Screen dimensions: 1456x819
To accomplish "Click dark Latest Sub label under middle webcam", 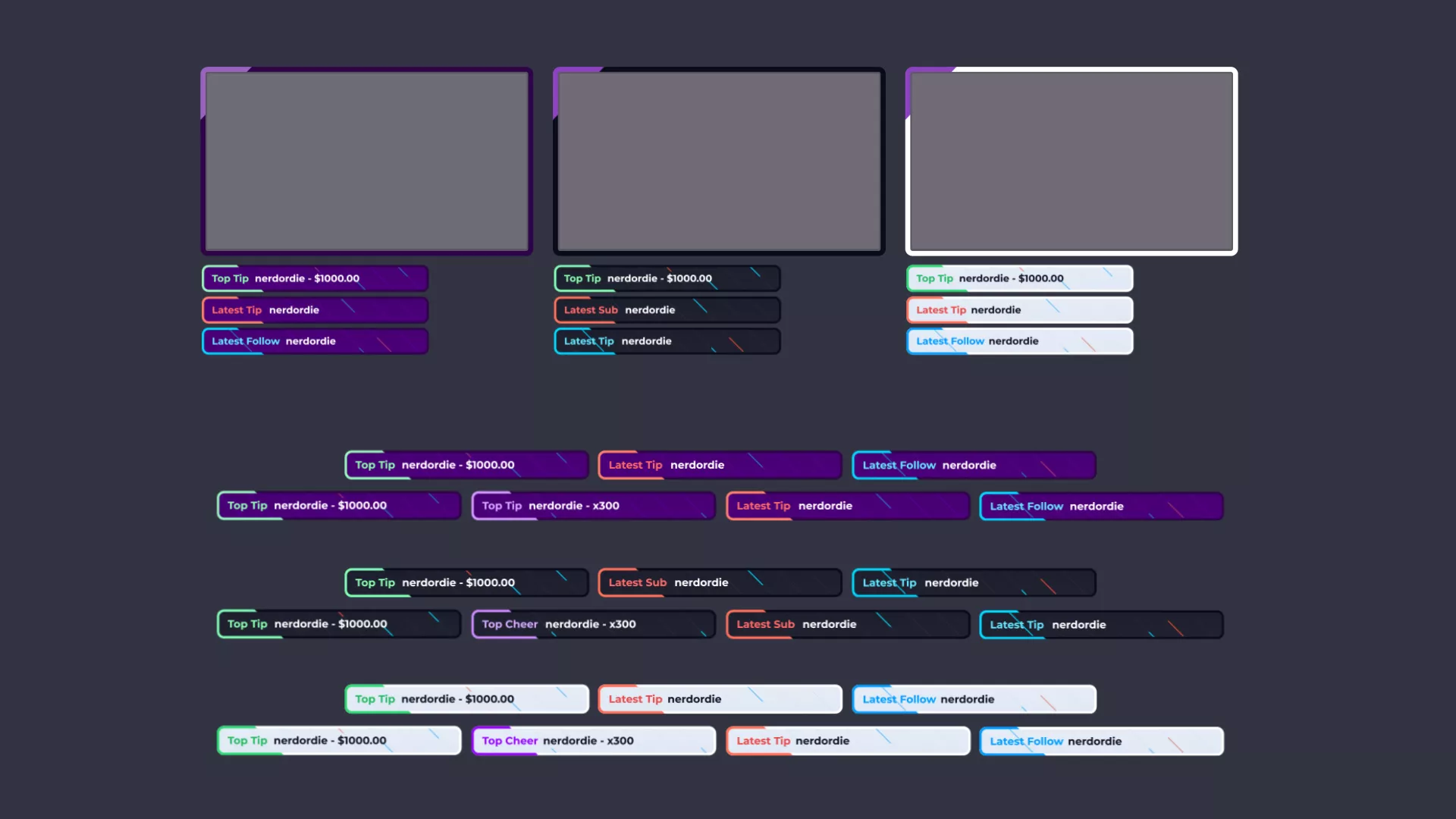I will (667, 310).
